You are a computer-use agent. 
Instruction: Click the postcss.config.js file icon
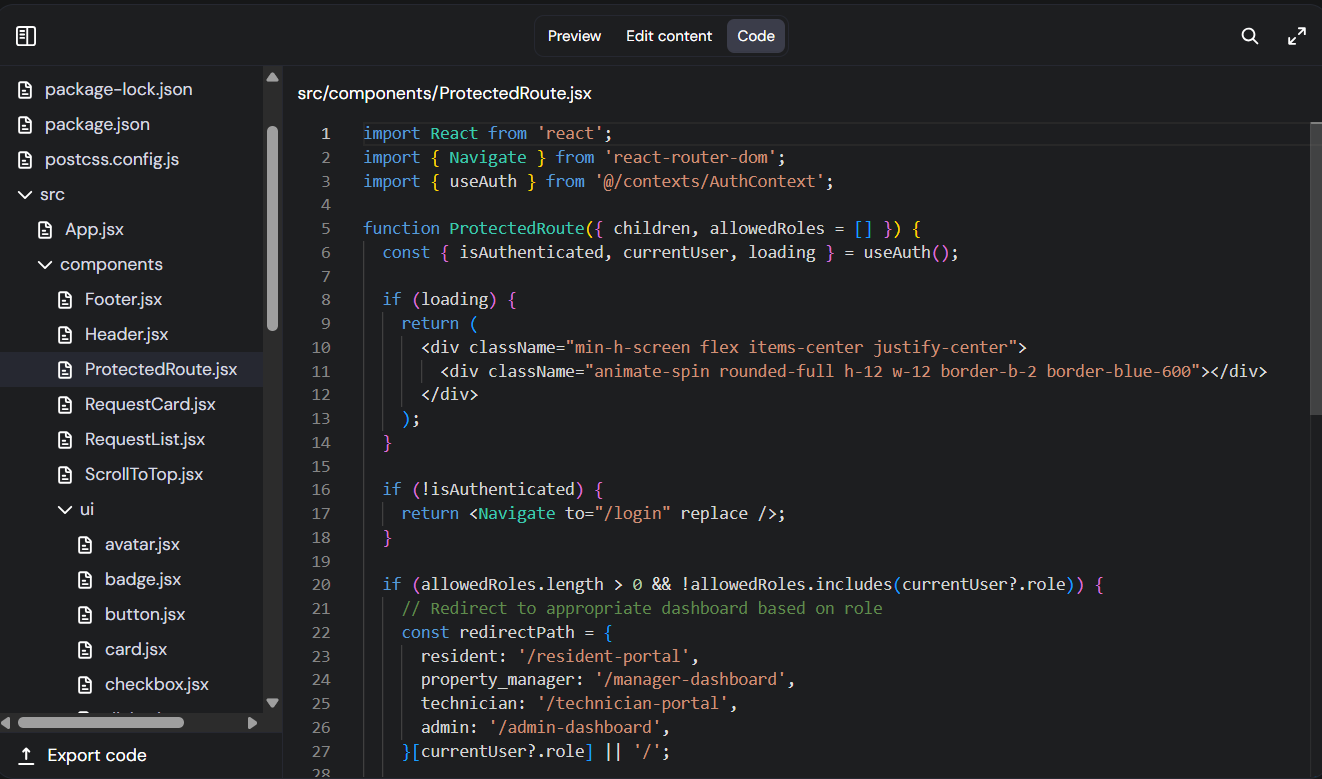(x=26, y=160)
